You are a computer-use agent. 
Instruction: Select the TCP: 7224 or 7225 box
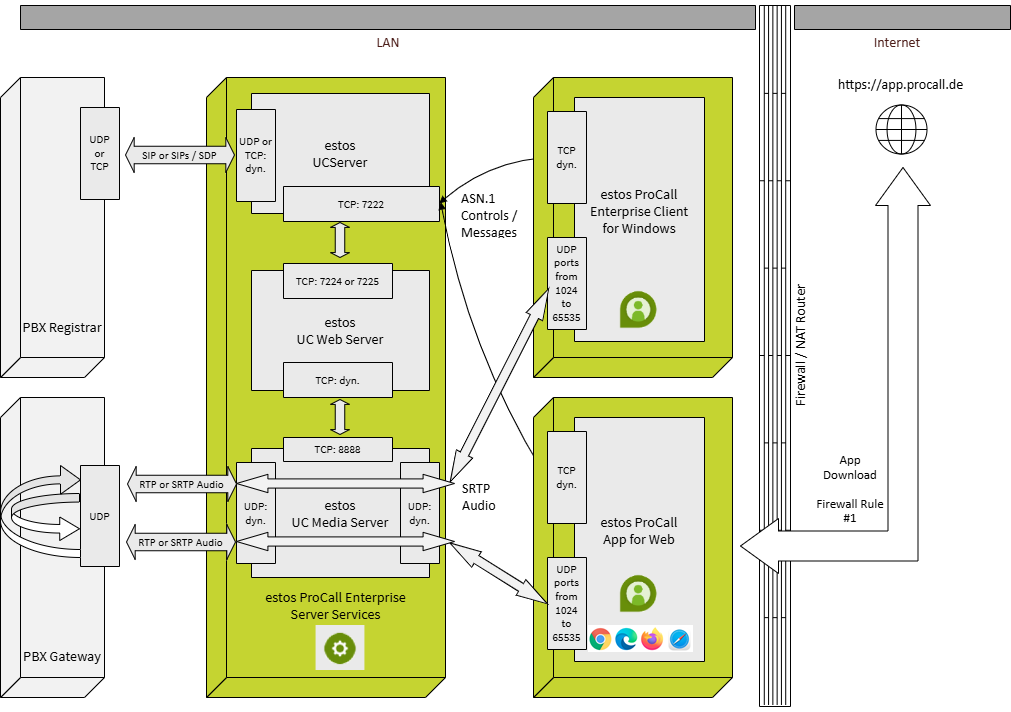click(338, 282)
